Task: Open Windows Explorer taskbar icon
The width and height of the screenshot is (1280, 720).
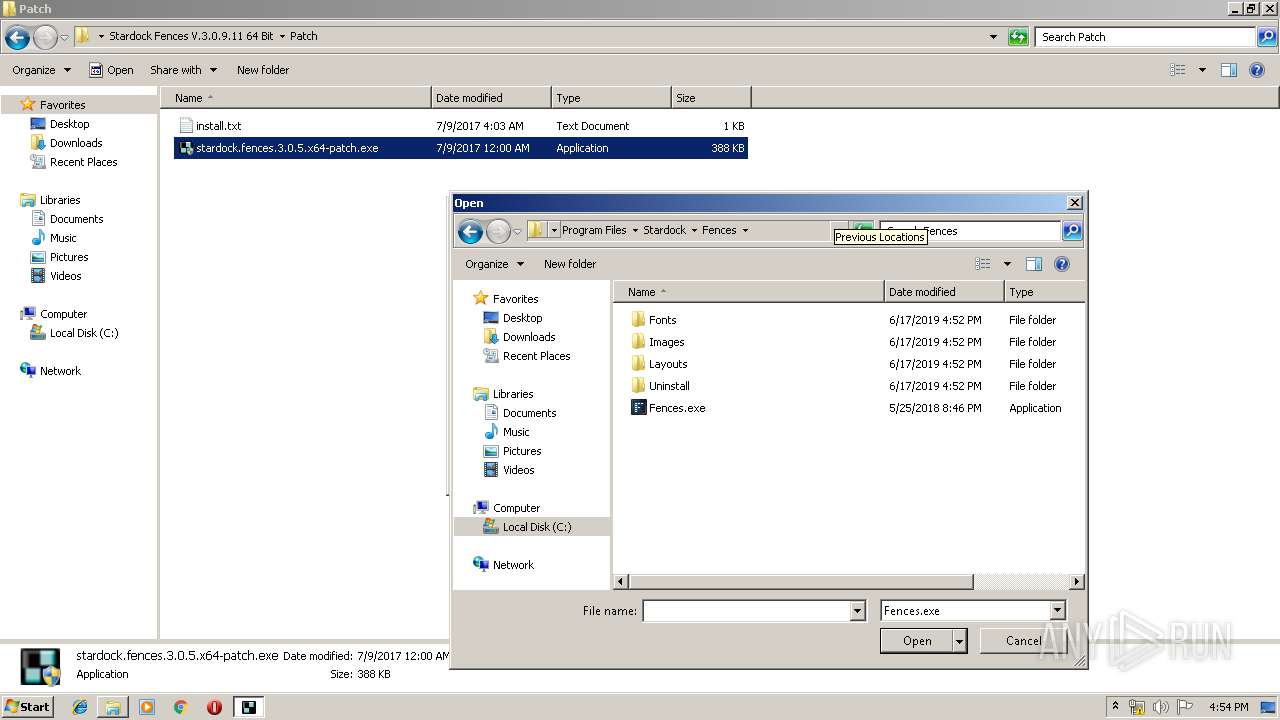Action: (113, 707)
